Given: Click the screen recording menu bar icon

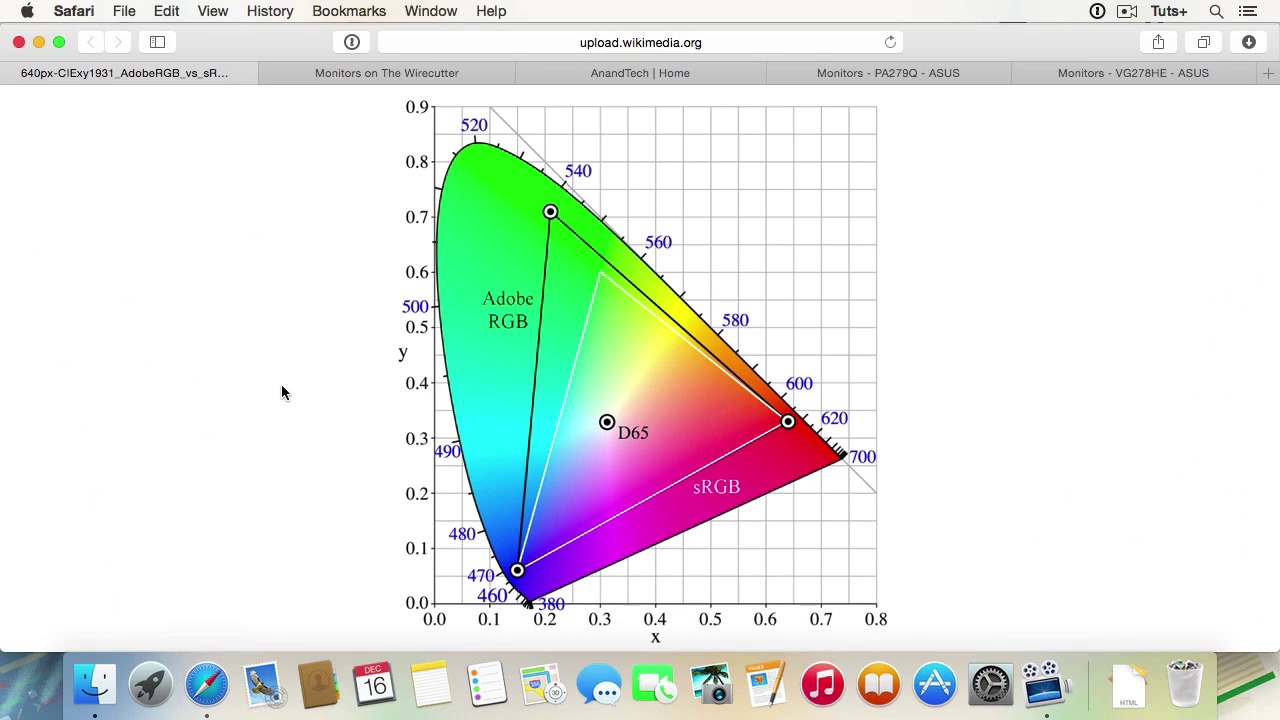Looking at the screenshot, I should (x=1127, y=11).
